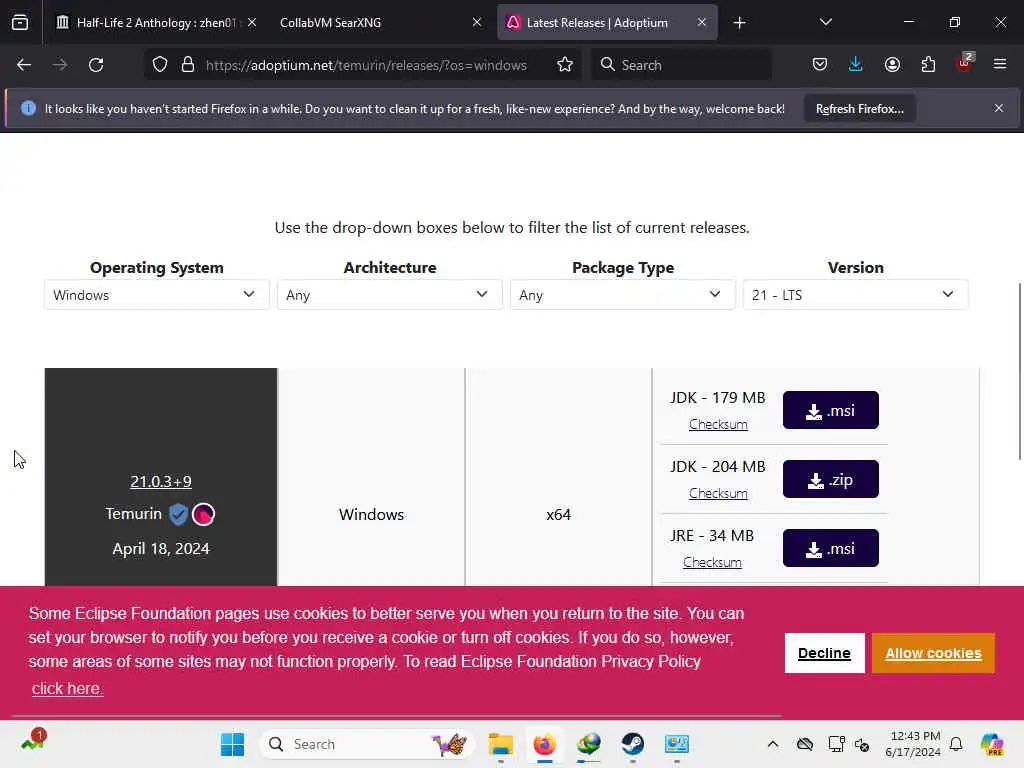Open Checksum for JDK 179 MB

tap(718, 424)
